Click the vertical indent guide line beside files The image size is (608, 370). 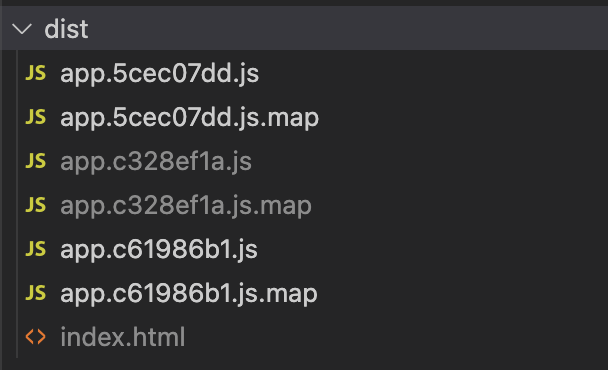tap(17, 204)
